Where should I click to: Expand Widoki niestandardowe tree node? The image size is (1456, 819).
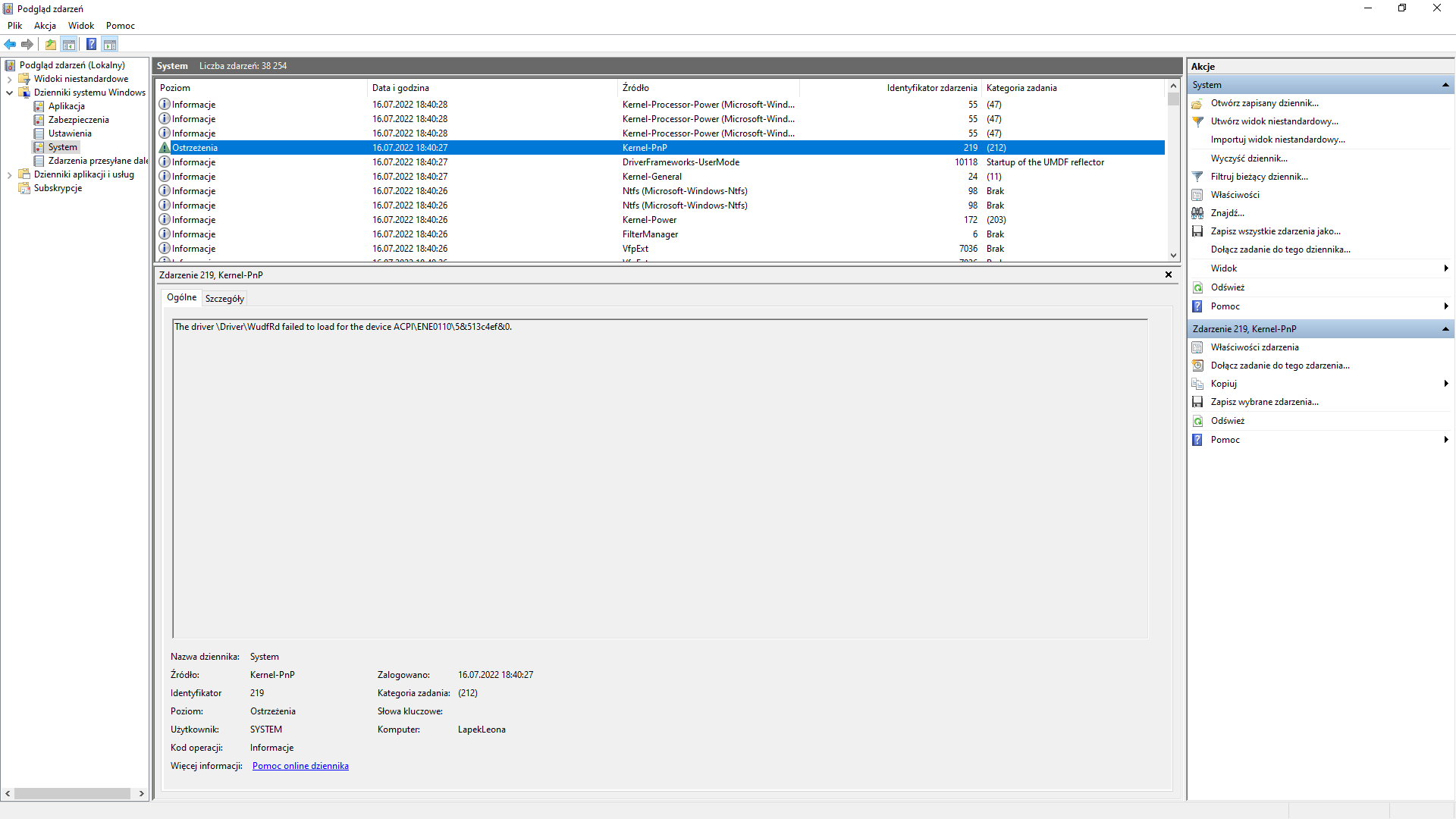click(9, 79)
